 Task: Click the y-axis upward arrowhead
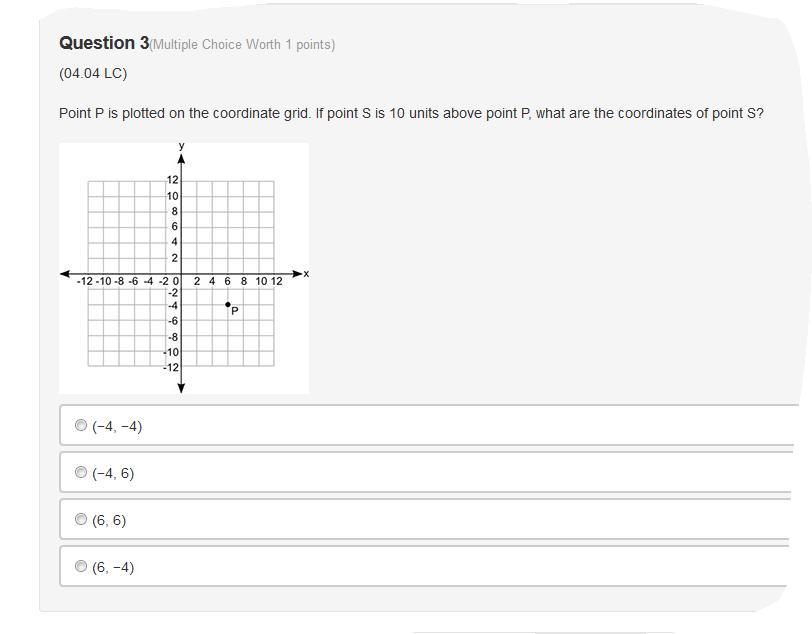click(x=181, y=158)
